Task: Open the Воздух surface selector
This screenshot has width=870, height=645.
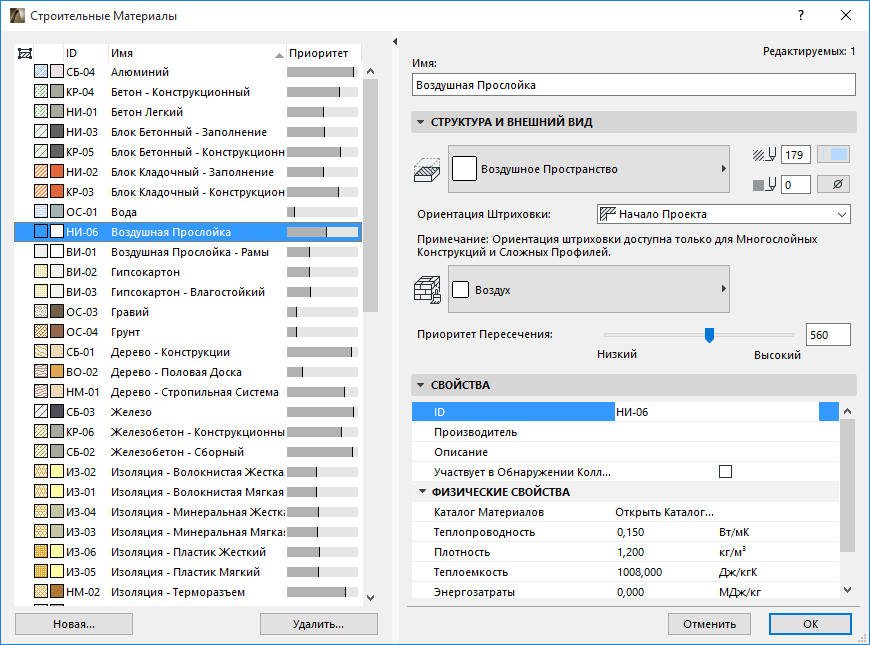Action: 589,289
